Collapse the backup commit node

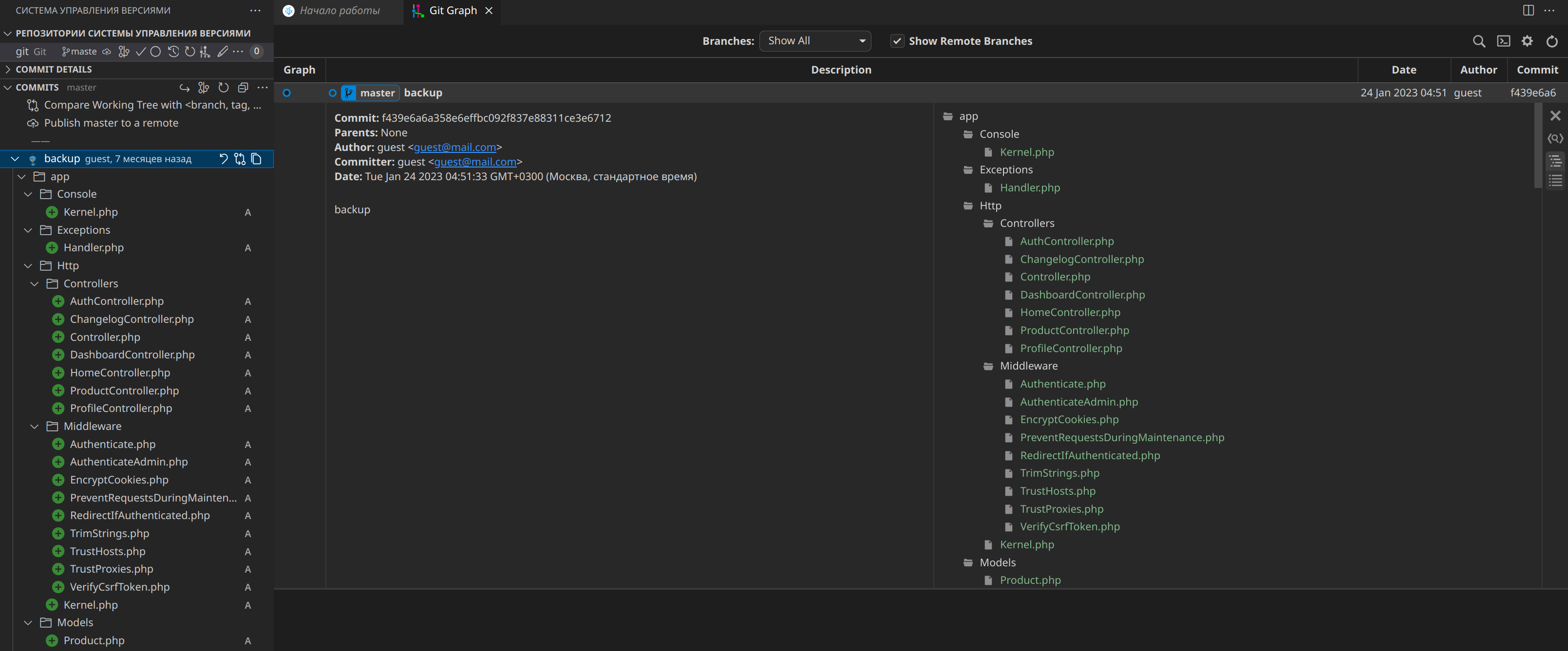tap(15, 159)
